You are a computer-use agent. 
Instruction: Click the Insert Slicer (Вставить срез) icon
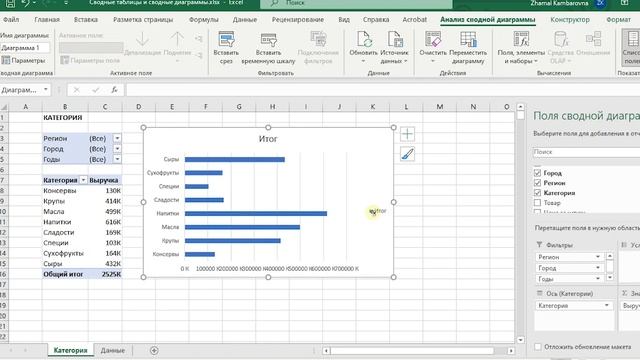pyautogui.click(x=226, y=40)
